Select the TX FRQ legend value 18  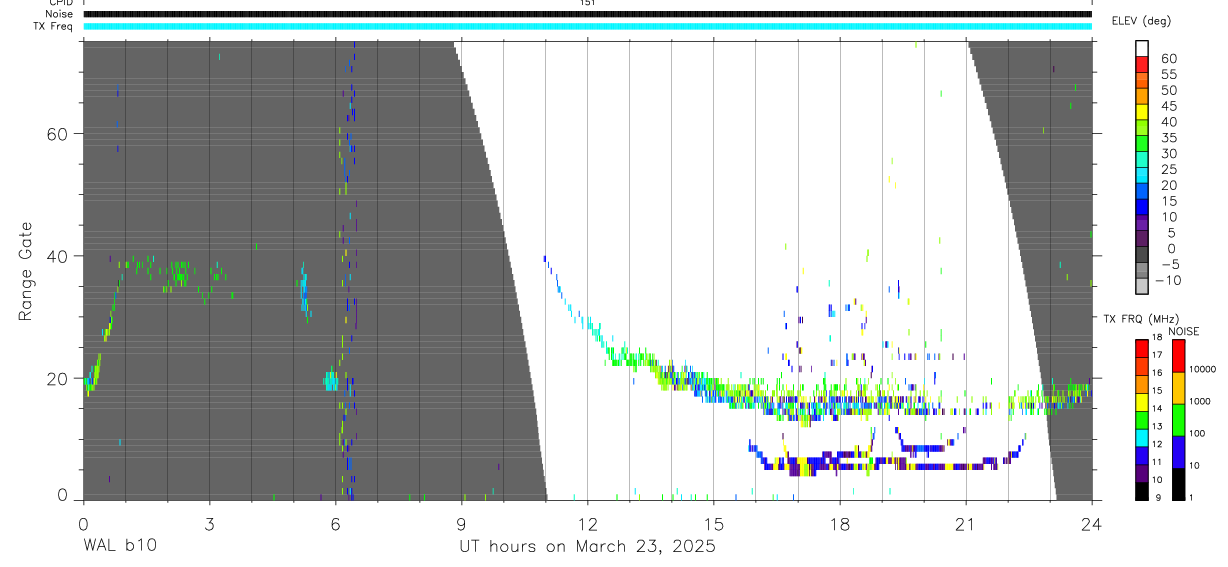[1156, 339]
